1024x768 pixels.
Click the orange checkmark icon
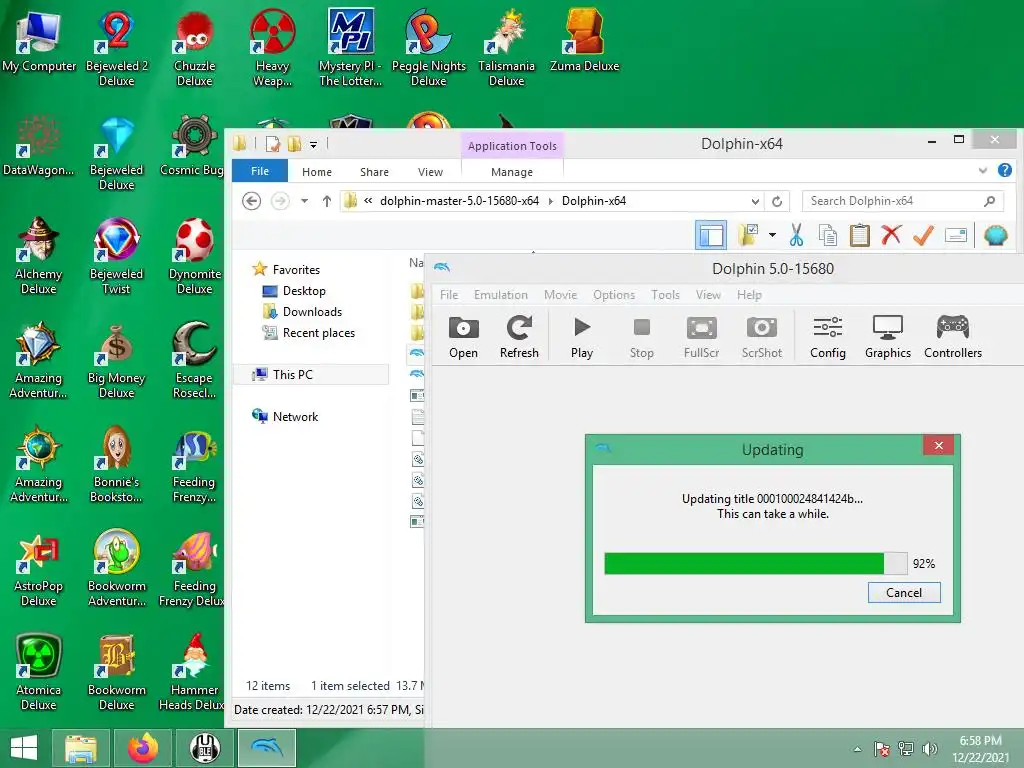point(923,235)
